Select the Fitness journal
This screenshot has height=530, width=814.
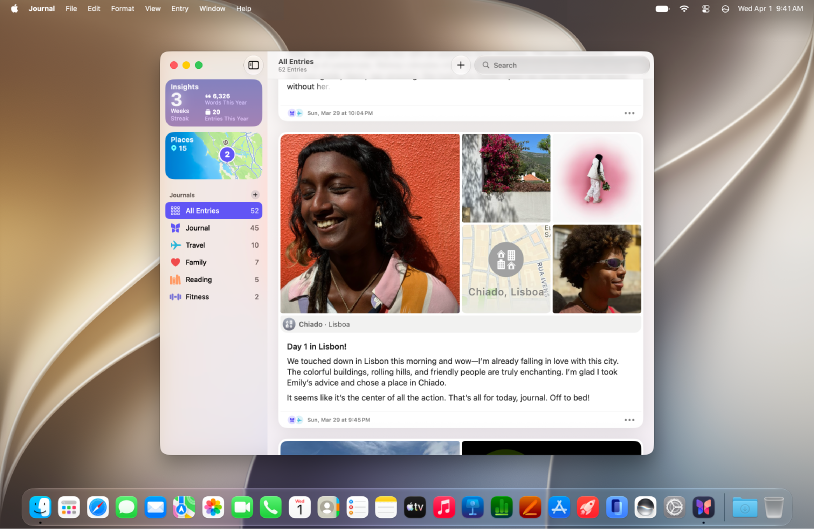(x=213, y=296)
